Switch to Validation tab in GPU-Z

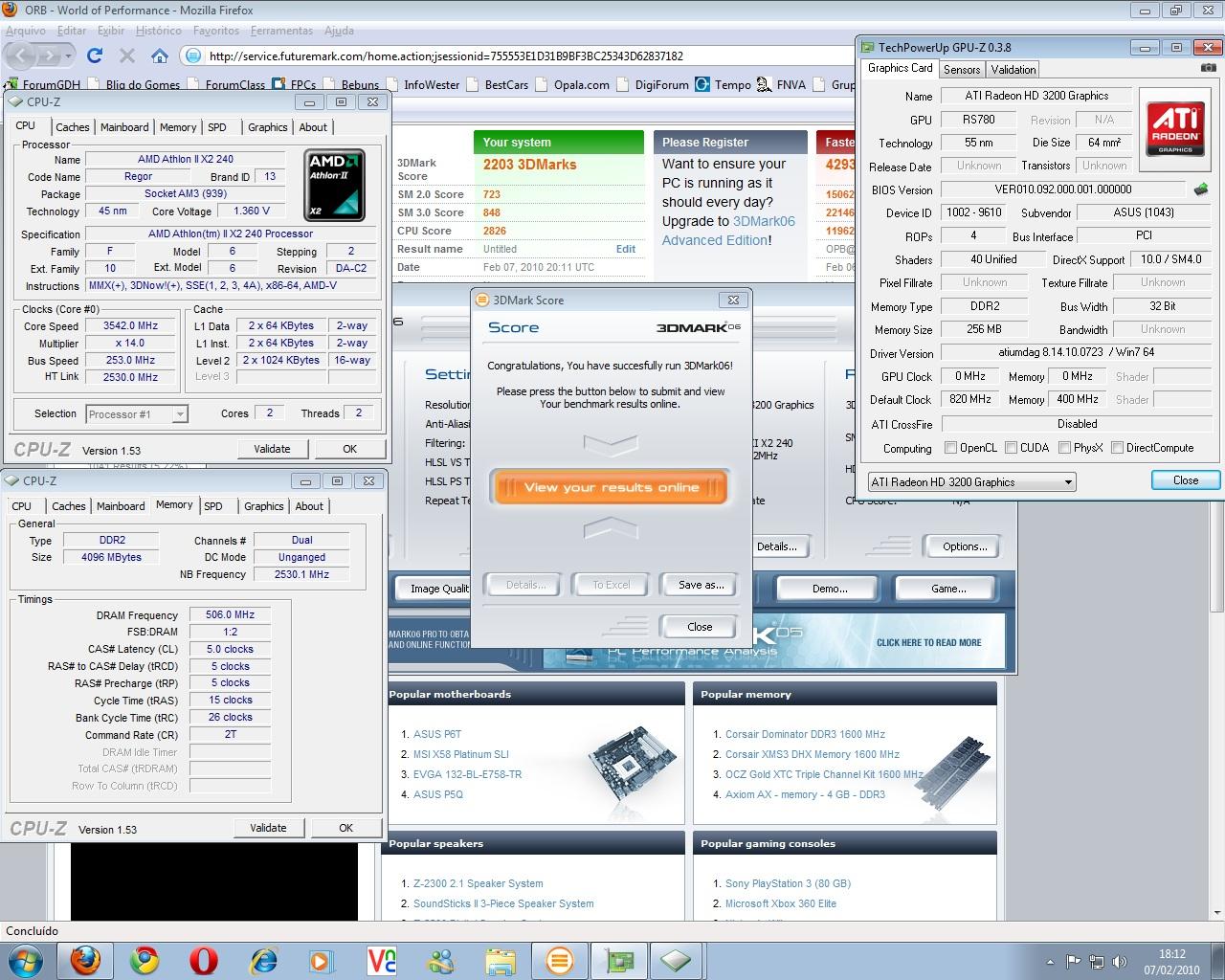click(1013, 69)
